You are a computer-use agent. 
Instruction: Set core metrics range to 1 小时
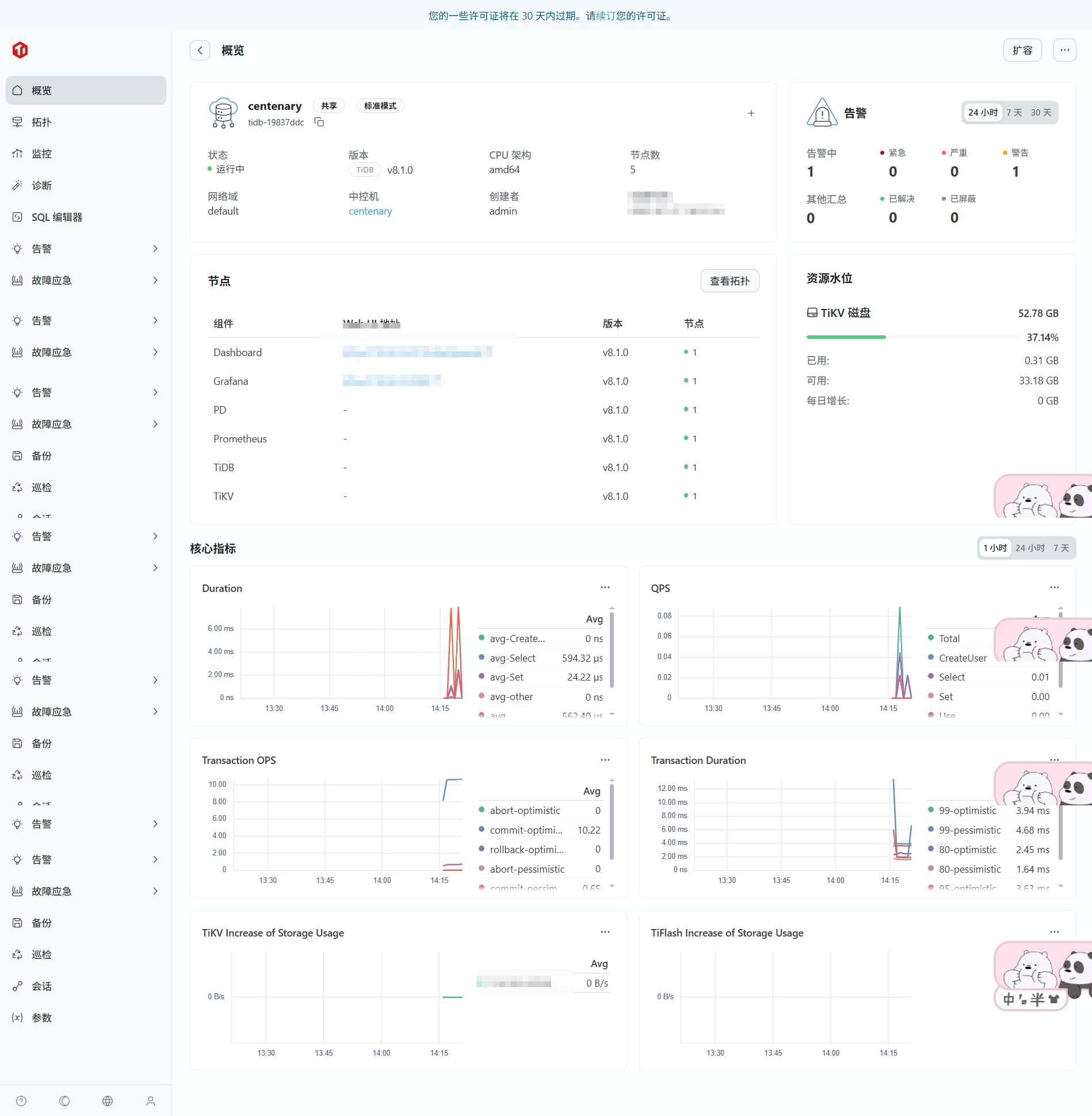tap(995, 548)
